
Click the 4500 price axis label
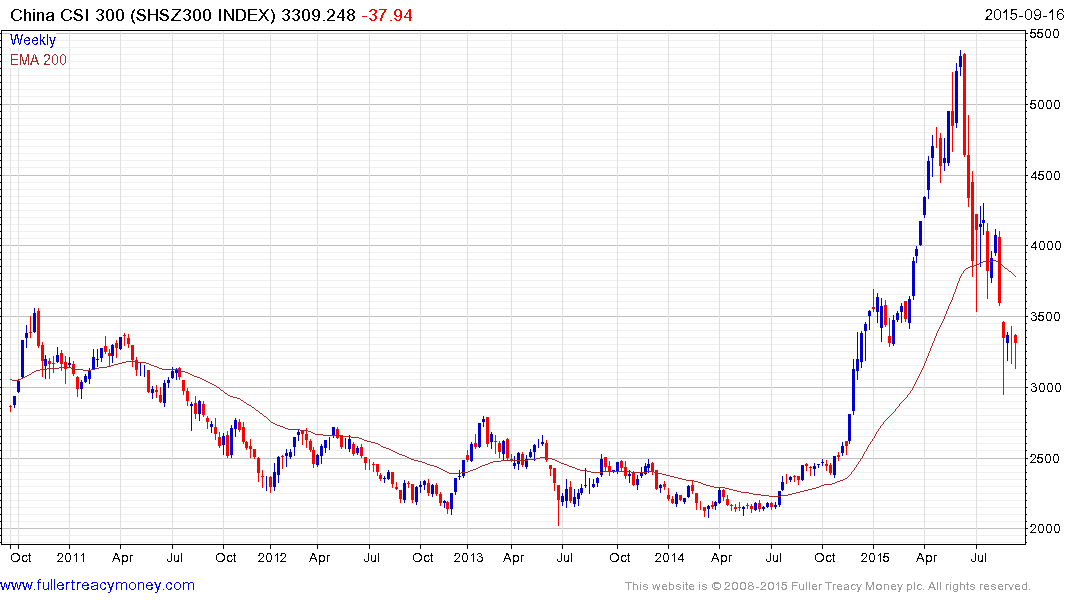[1045, 176]
